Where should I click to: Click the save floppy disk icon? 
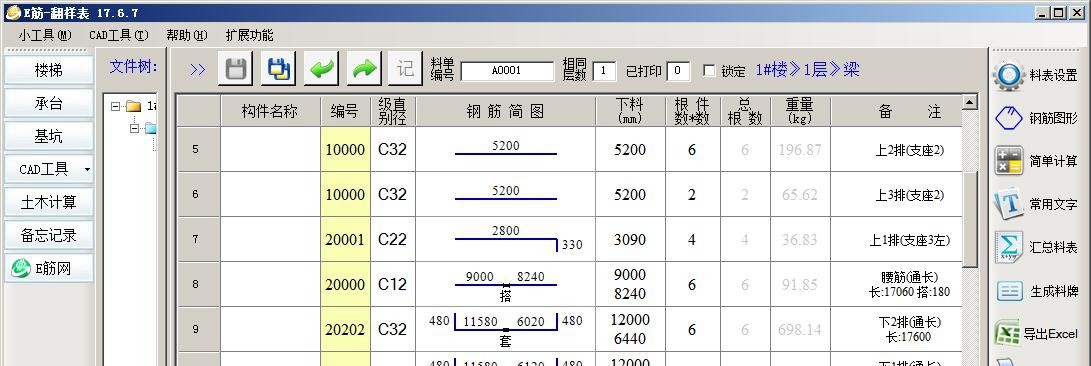click(235, 69)
